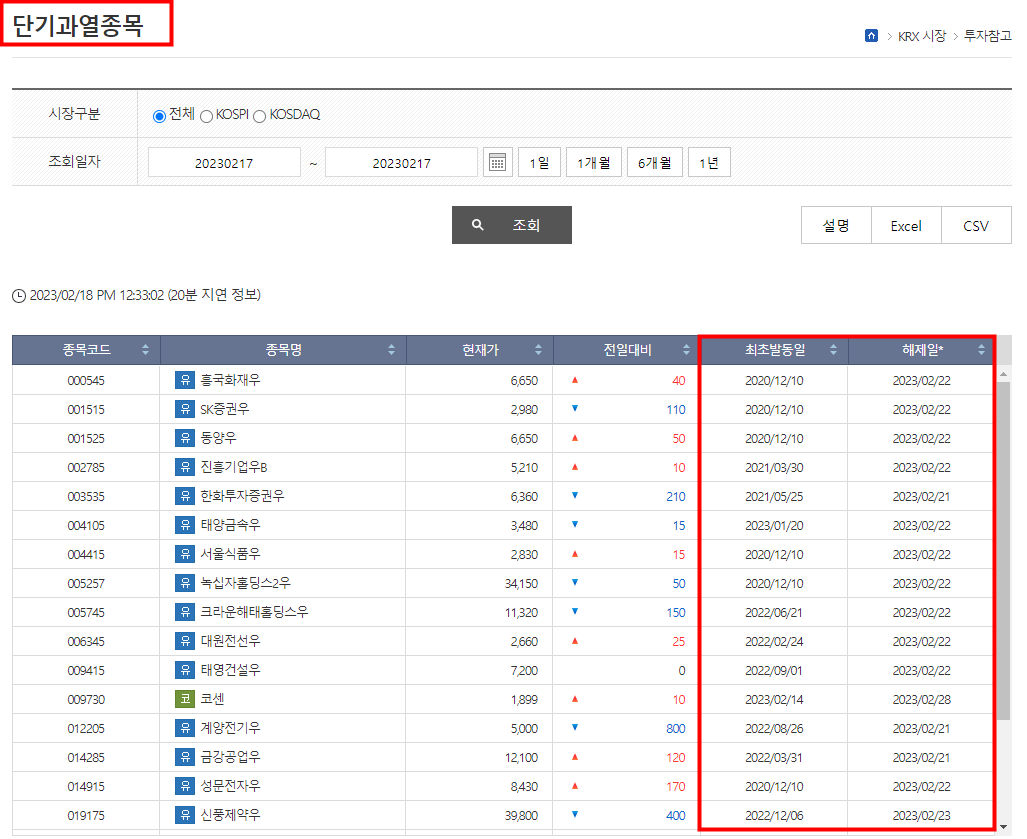Open the 설명 description panel
This screenshot has height=839, width=1027.
(x=835, y=226)
